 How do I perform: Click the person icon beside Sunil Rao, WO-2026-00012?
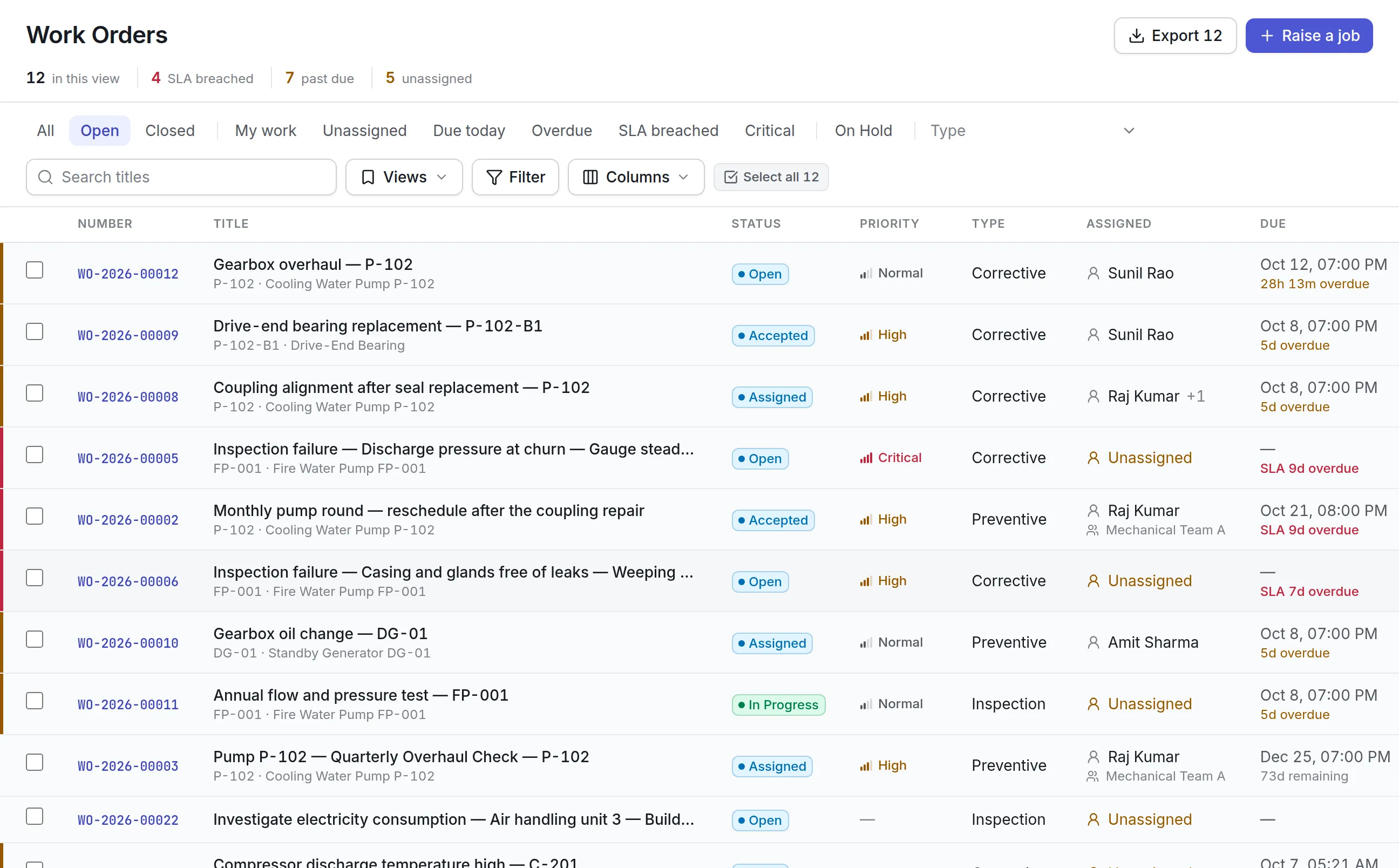1094,273
